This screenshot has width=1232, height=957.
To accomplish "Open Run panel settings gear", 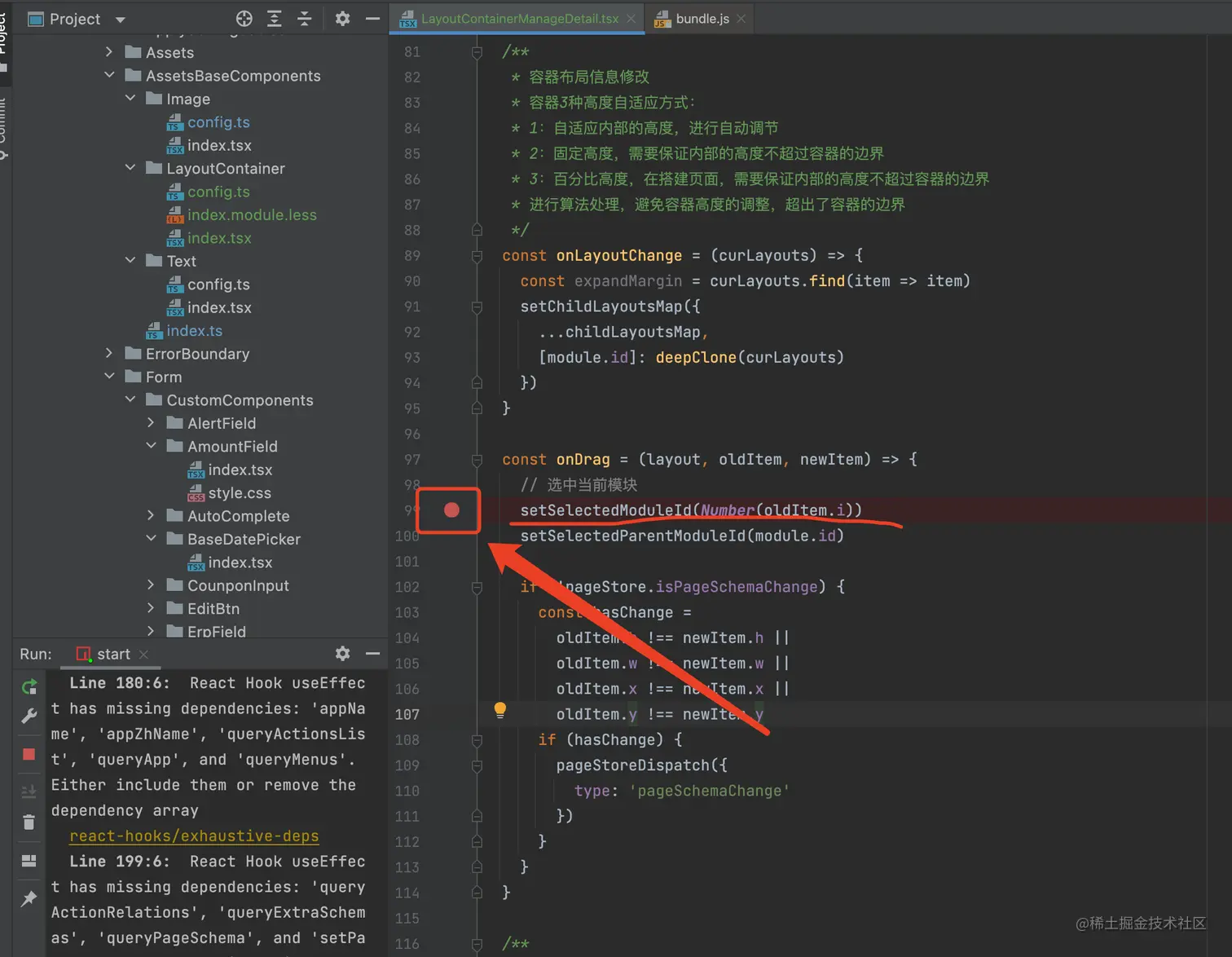I will (342, 654).
